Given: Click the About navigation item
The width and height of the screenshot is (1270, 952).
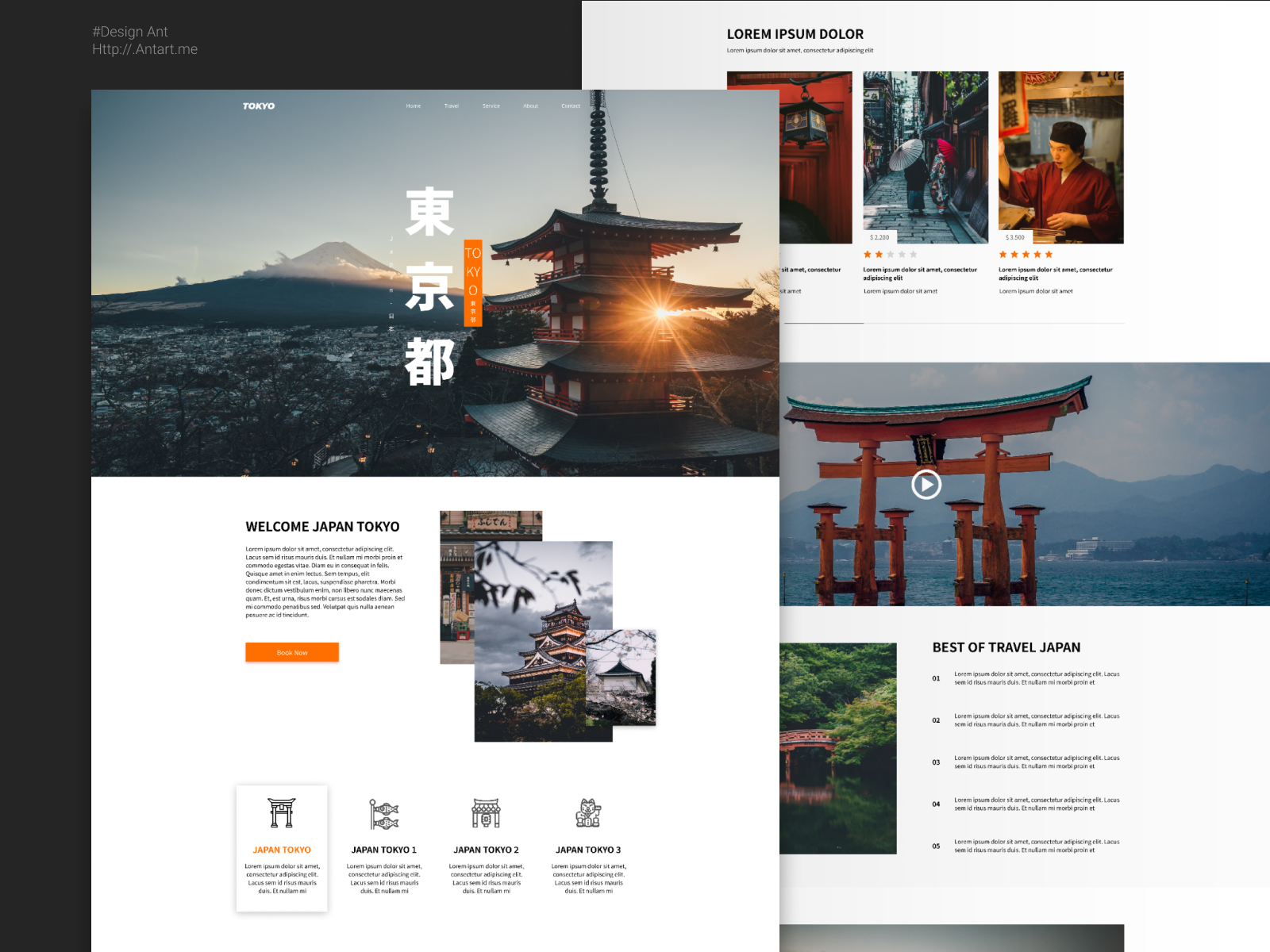Looking at the screenshot, I should click(530, 106).
